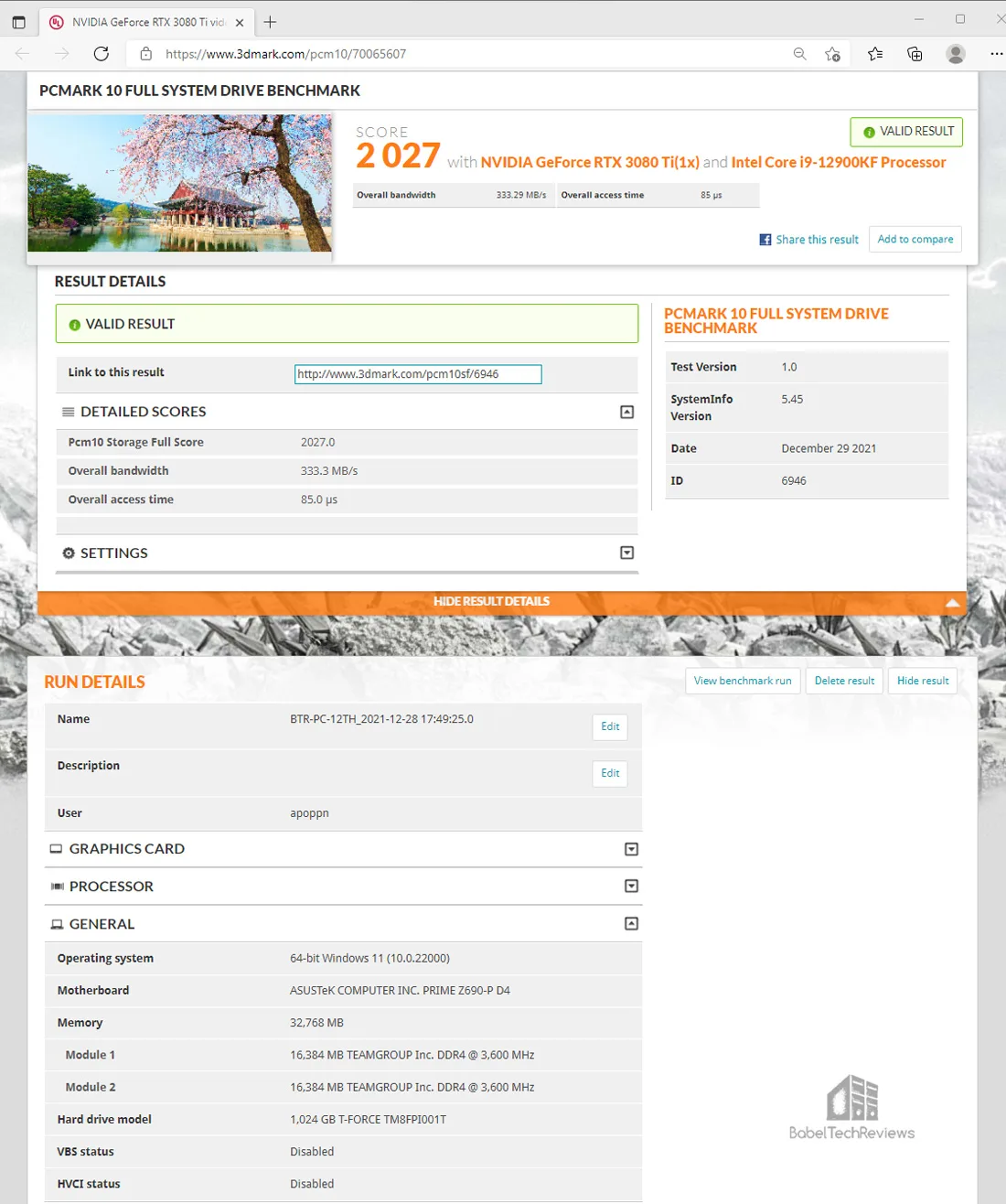Click the General laptop icon

click(57, 924)
